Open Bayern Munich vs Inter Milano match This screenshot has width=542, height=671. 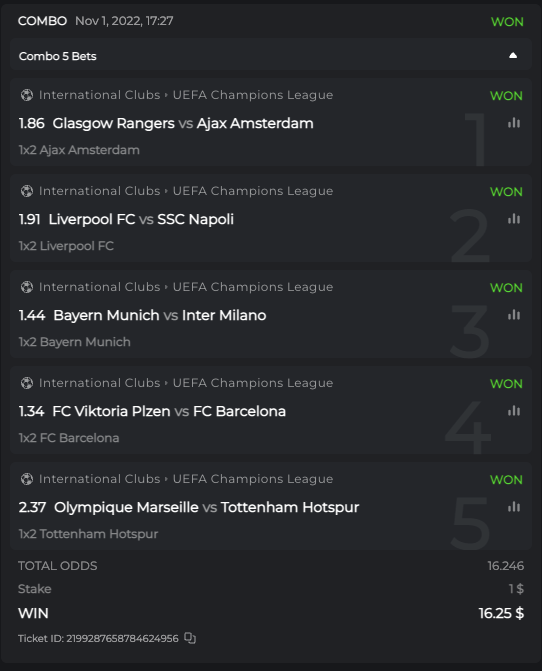pyautogui.click(x=160, y=315)
